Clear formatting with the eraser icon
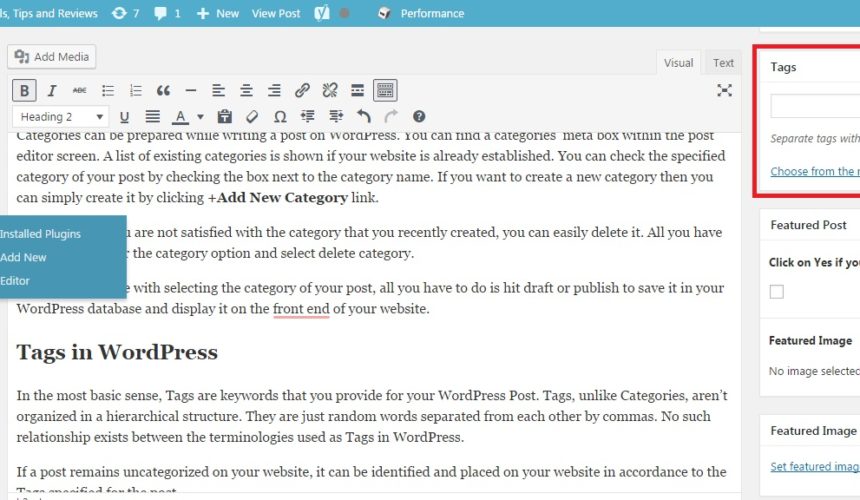This screenshot has width=860, height=500. [x=252, y=117]
